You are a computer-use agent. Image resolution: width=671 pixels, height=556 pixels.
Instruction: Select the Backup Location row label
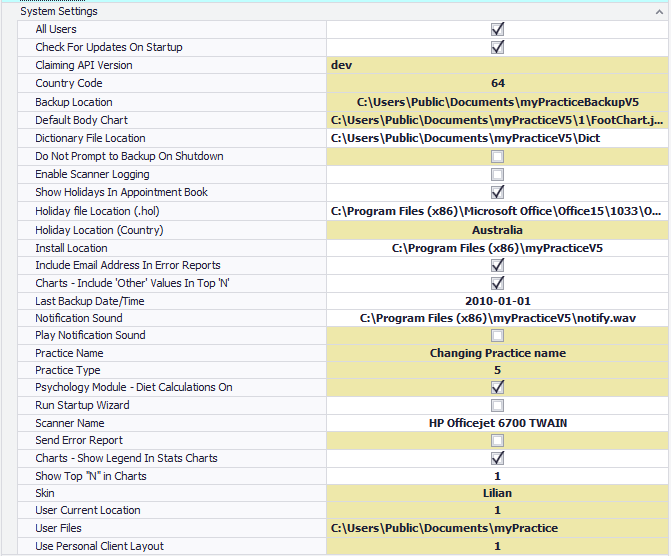click(74, 102)
